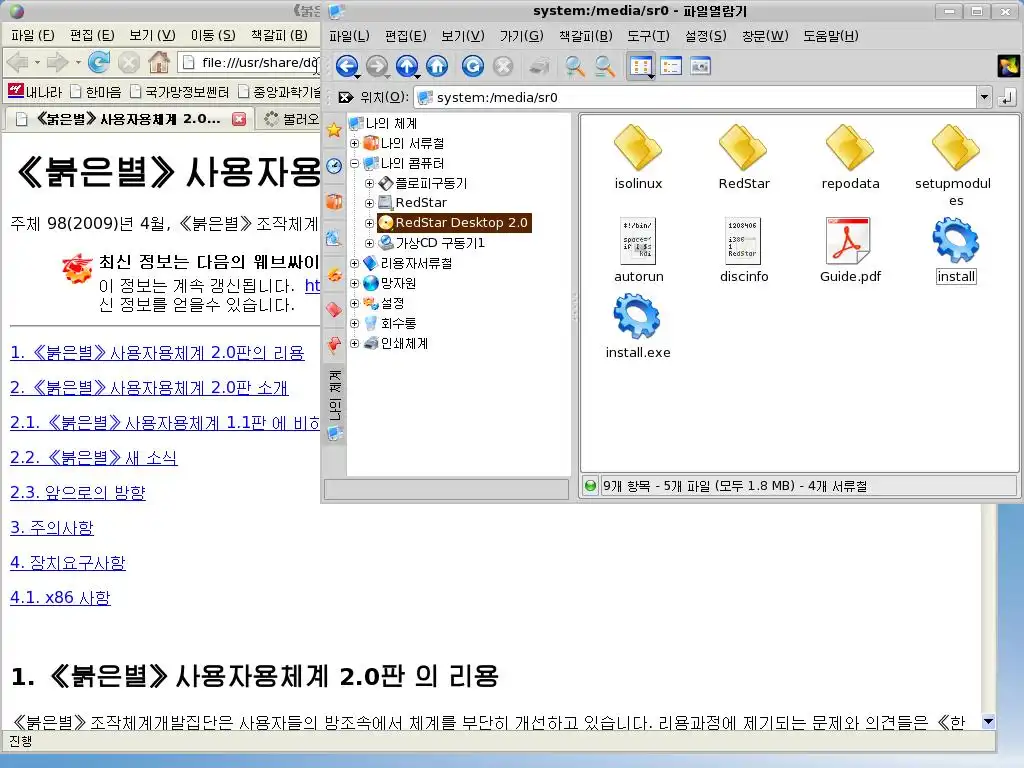
Task: Open the browser 이동(S) menu
Action: 213,35
